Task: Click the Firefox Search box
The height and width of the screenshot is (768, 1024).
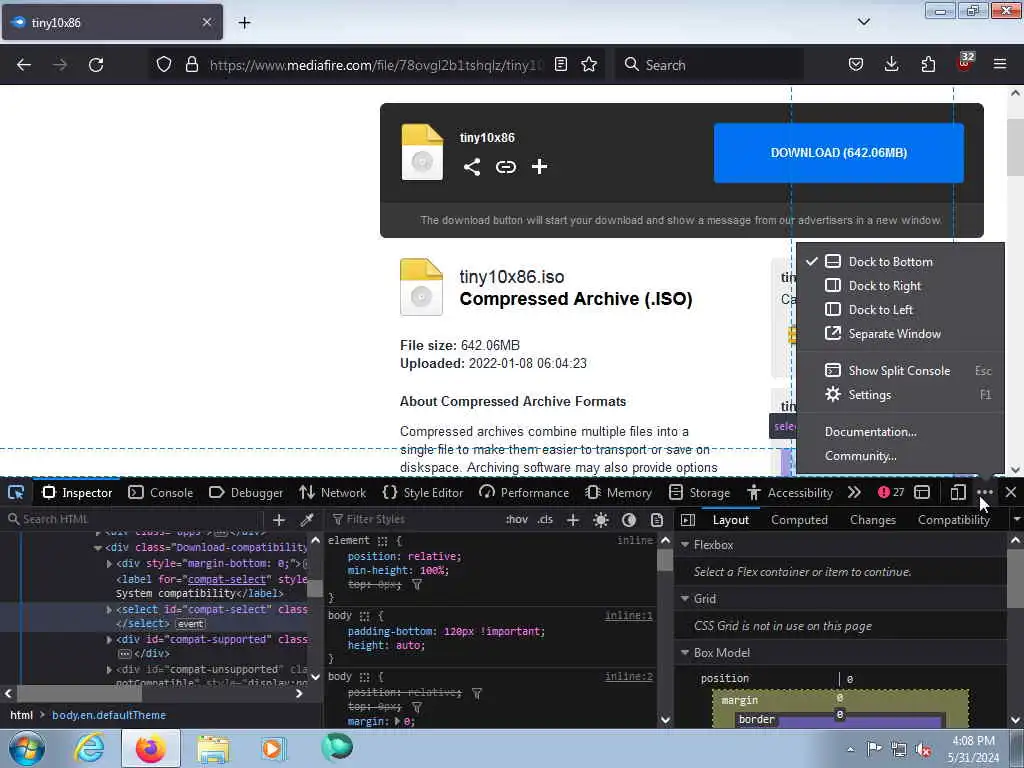Action: [709, 65]
